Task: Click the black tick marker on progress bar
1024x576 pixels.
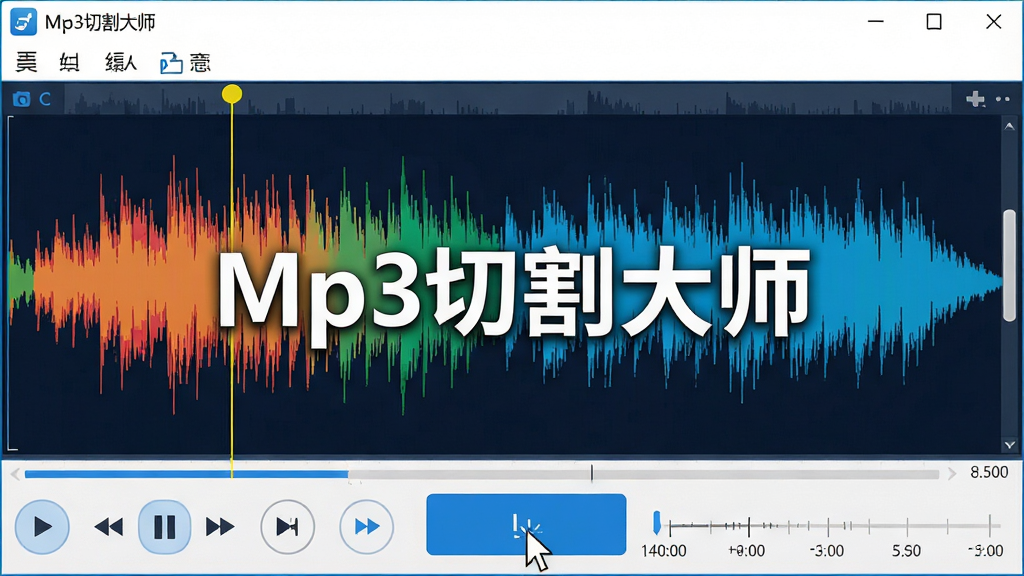Action: point(592,473)
